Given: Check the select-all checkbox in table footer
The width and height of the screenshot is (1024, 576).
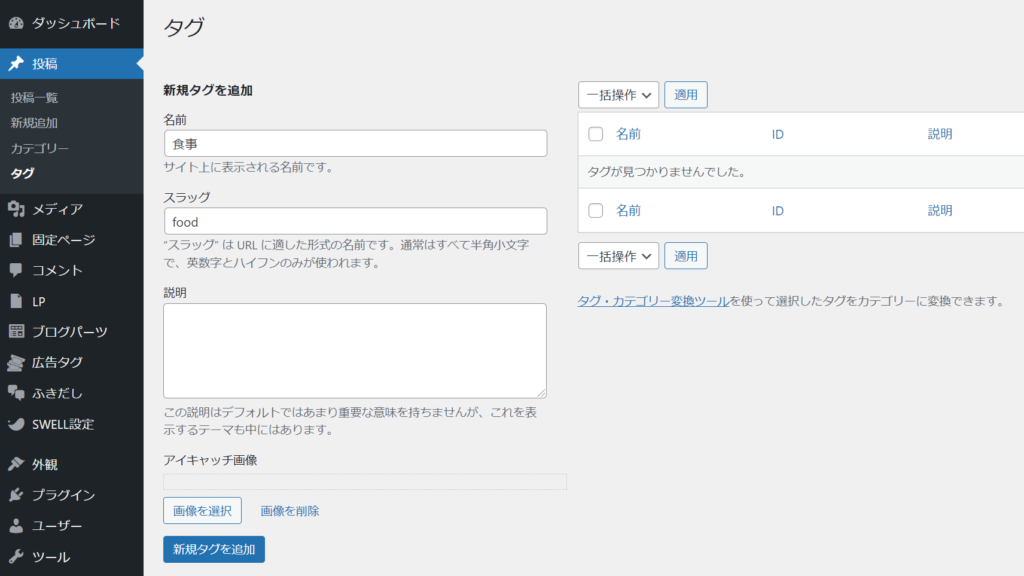Looking at the screenshot, I should [x=596, y=210].
